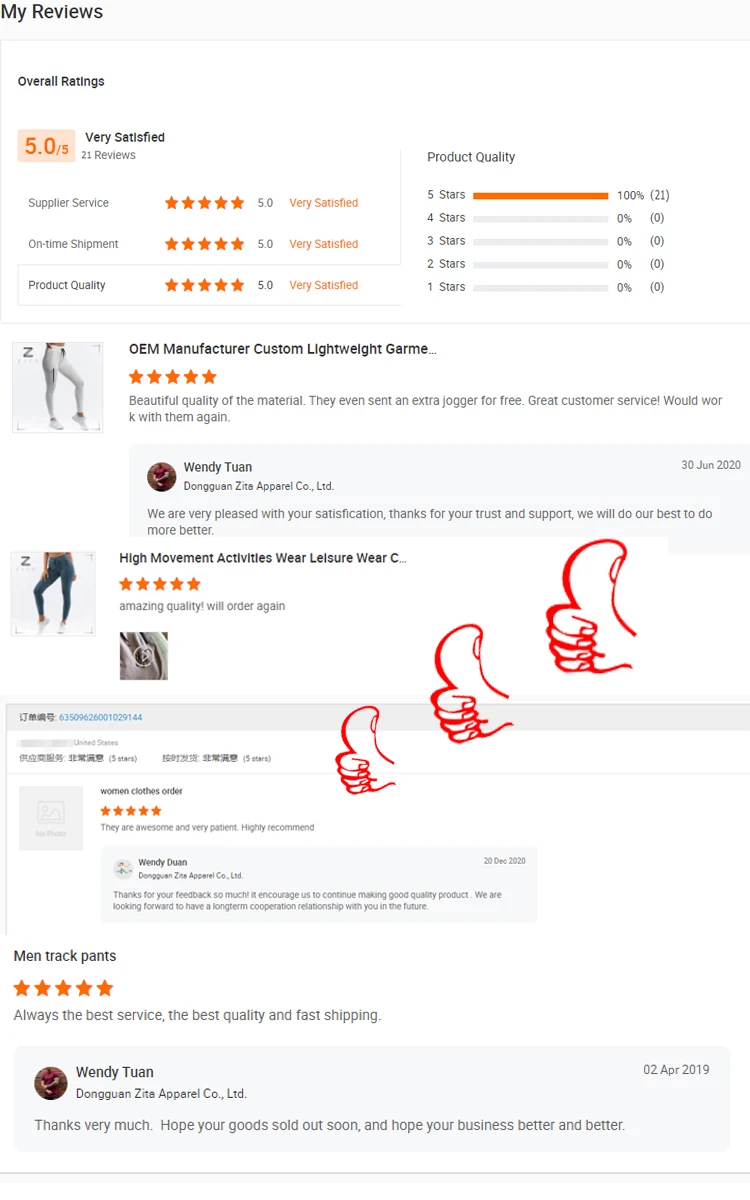The height and width of the screenshot is (1200, 750).
Task: Click Wendy Duan's avatar in the reply
Action: click(123, 868)
